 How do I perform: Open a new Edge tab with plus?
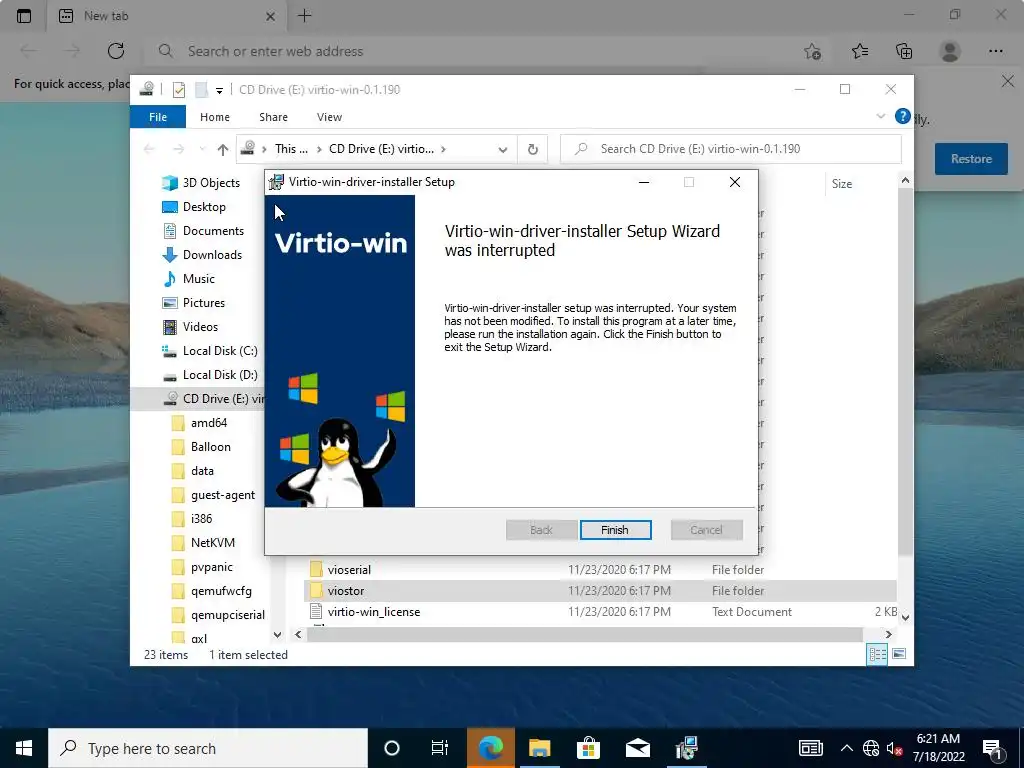[x=304, y=16]
